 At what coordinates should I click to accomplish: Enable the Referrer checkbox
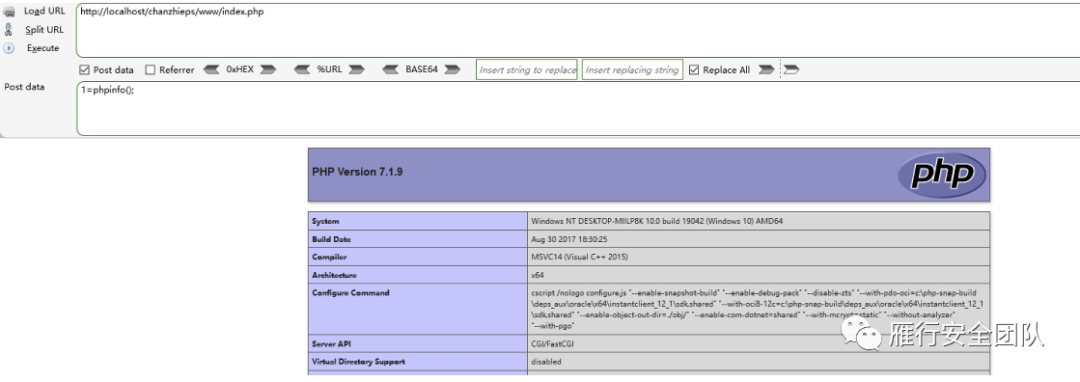pos(150,70)
